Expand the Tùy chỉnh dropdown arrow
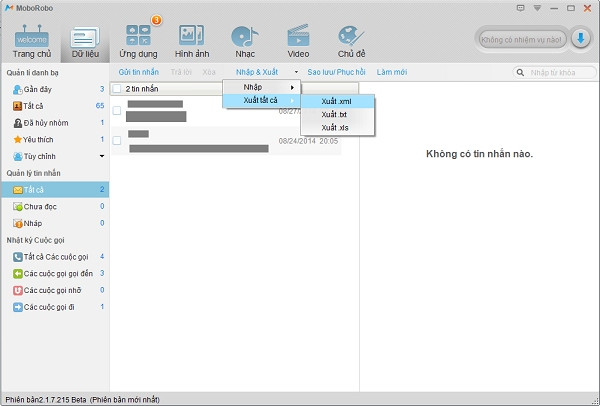Image resolution: width=600 pixels, height=406 pixels. (x=102, y=156)
